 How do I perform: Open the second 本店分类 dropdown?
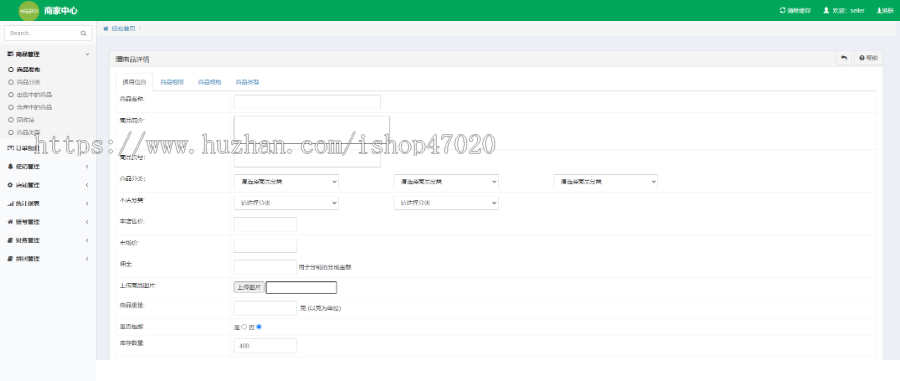click(x=446, y=203)
